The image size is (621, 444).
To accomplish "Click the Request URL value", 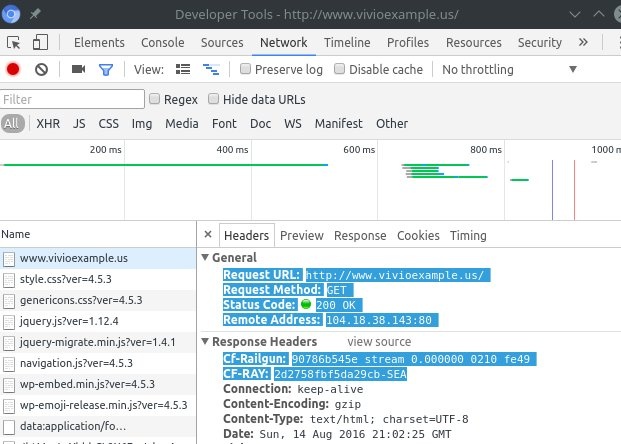I will click(x=398, y=275).
